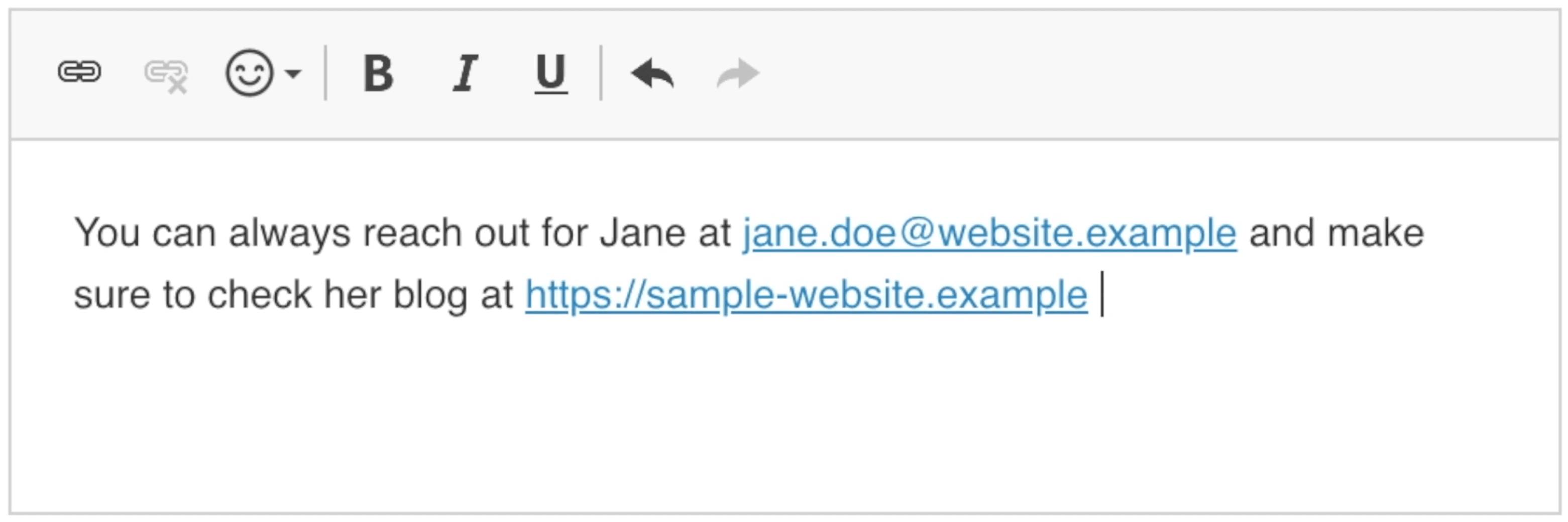Toggle italic formatting
The height and width of the screenshot is (522, 1568).
point(465,73)
